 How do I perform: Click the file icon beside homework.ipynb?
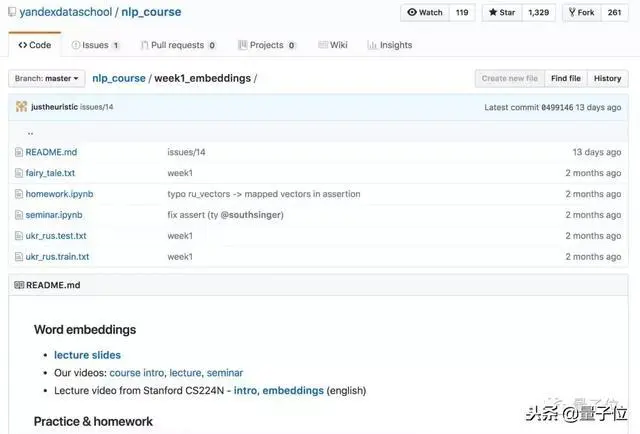click(x=19, y=194)
